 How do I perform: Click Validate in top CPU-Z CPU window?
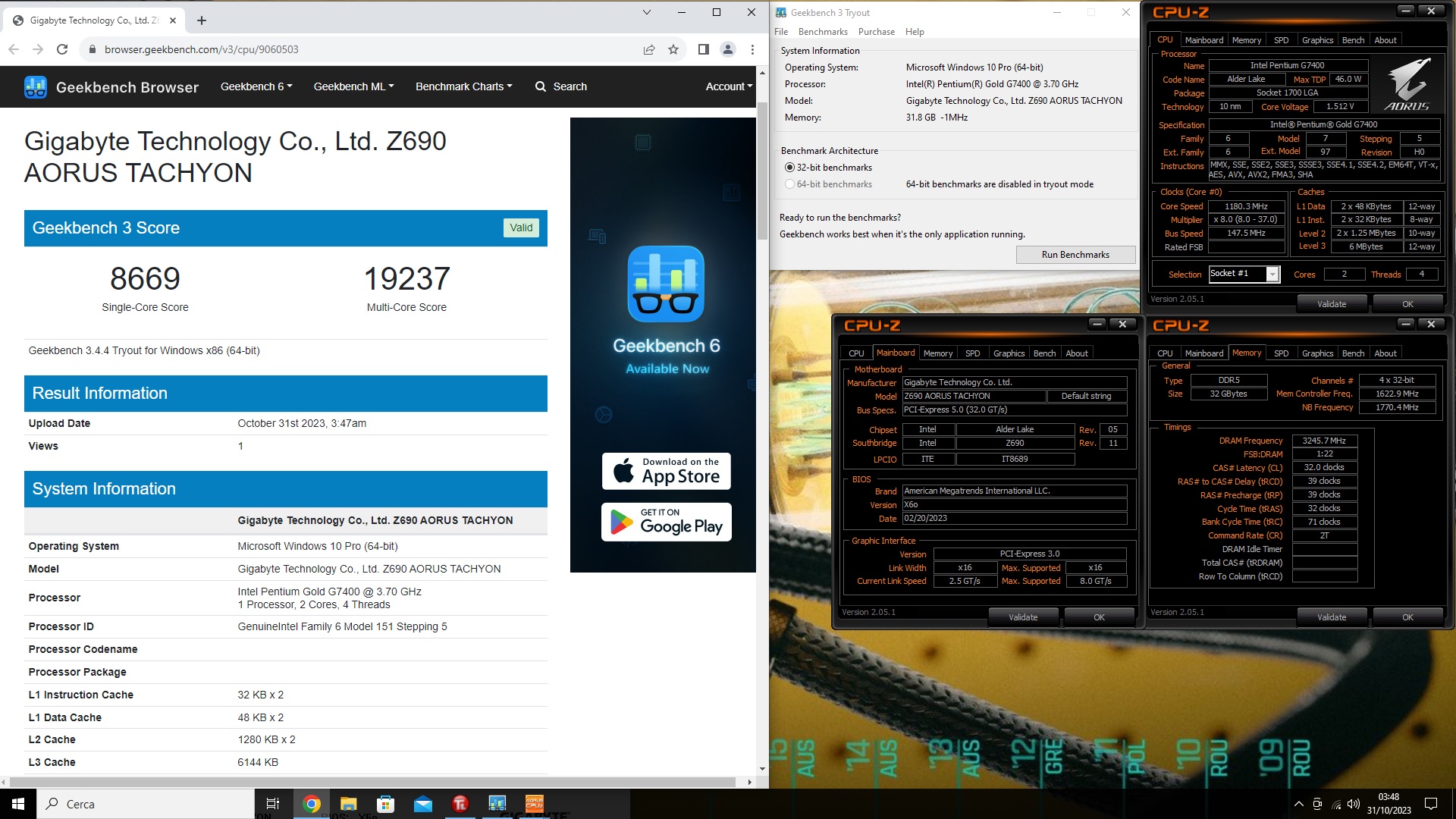(x=1332, y=304)
